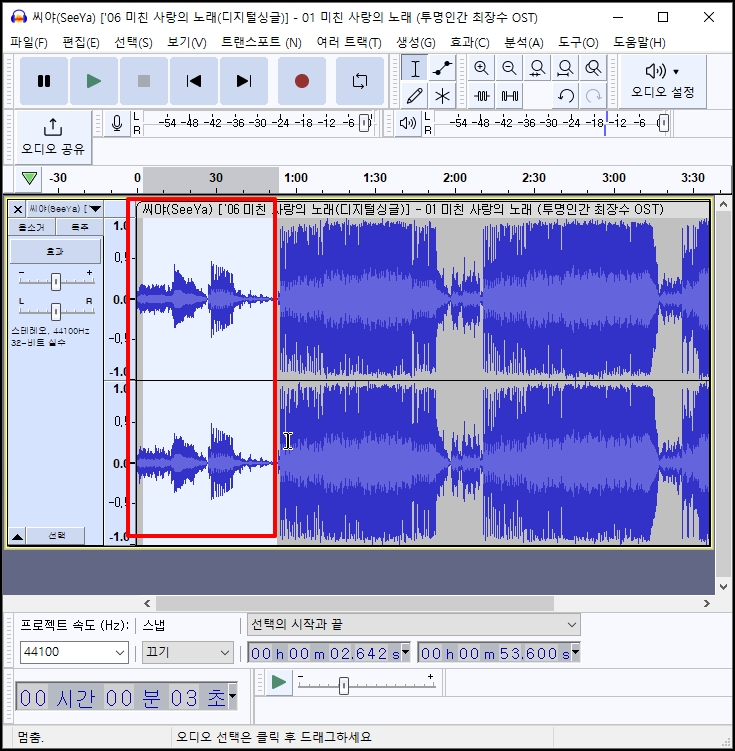Toggle the track mute (음소거) button

32,227
